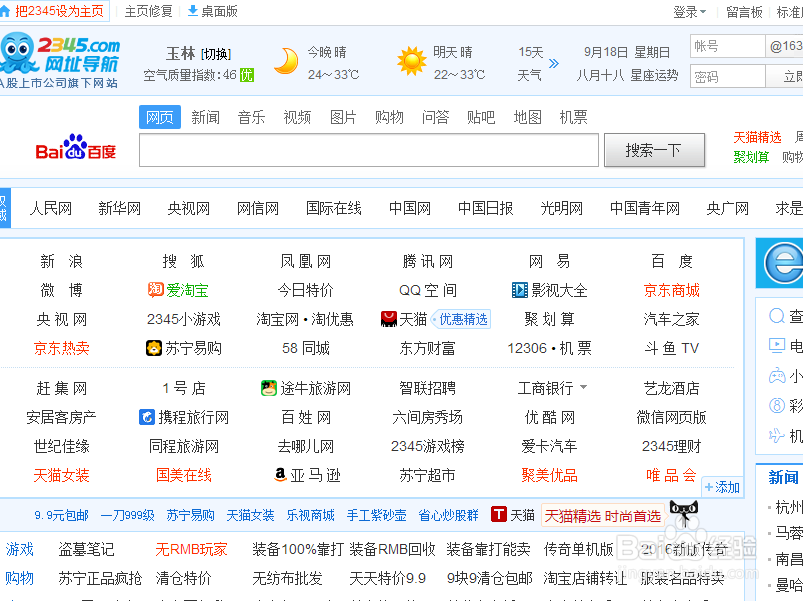
Task: Open the 星座运势 link
Action: pyautogui.click(x=654, y=75)
